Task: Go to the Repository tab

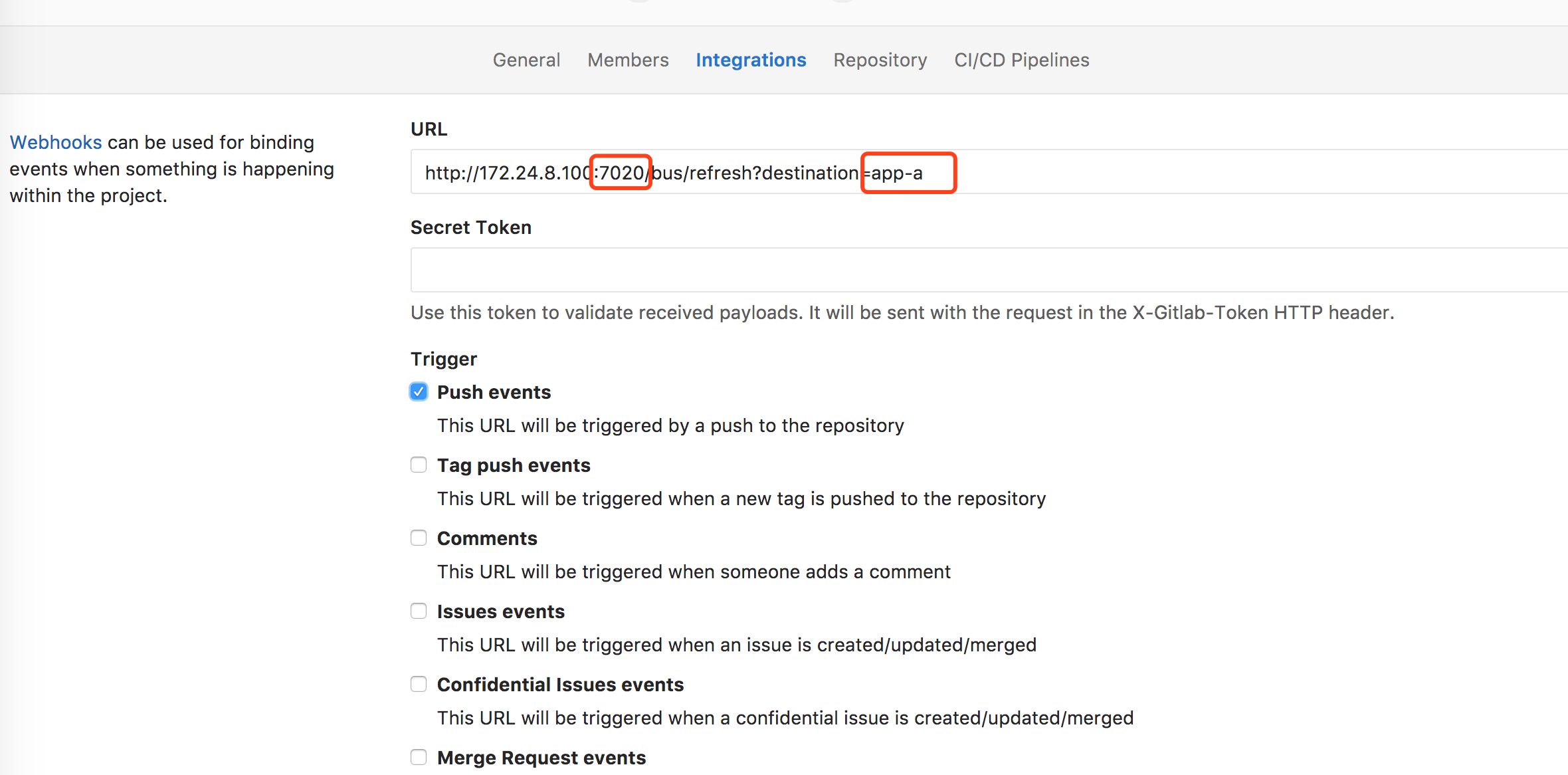Action: (880, 60)
